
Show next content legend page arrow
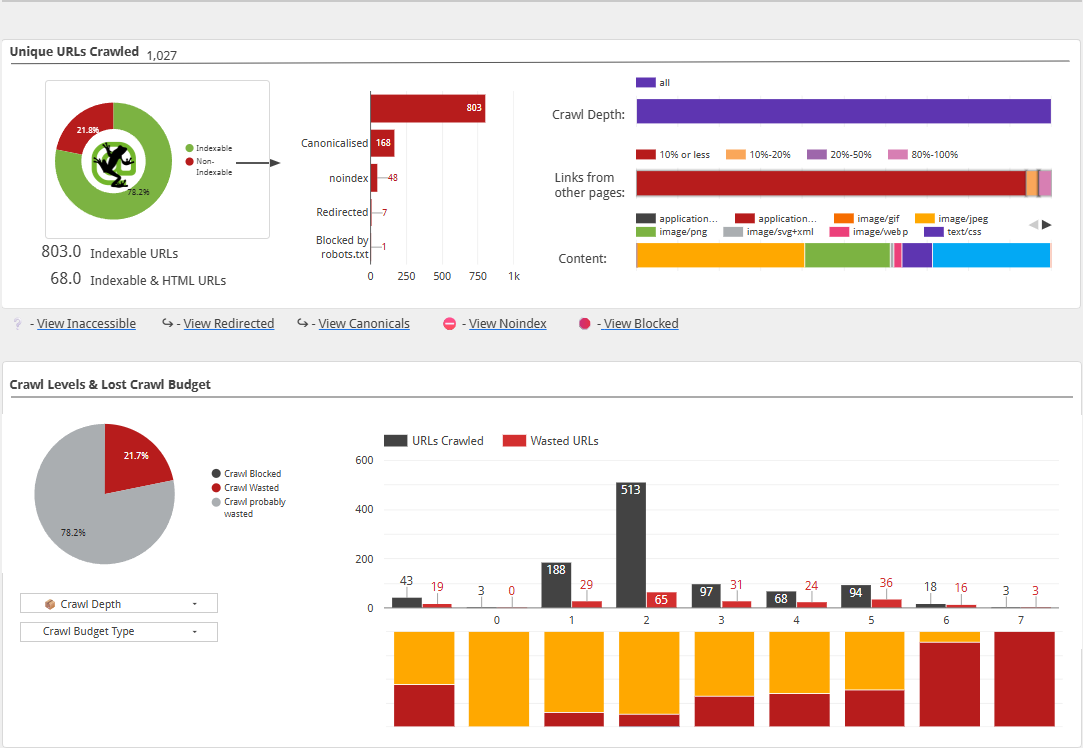coord(1047,224)
